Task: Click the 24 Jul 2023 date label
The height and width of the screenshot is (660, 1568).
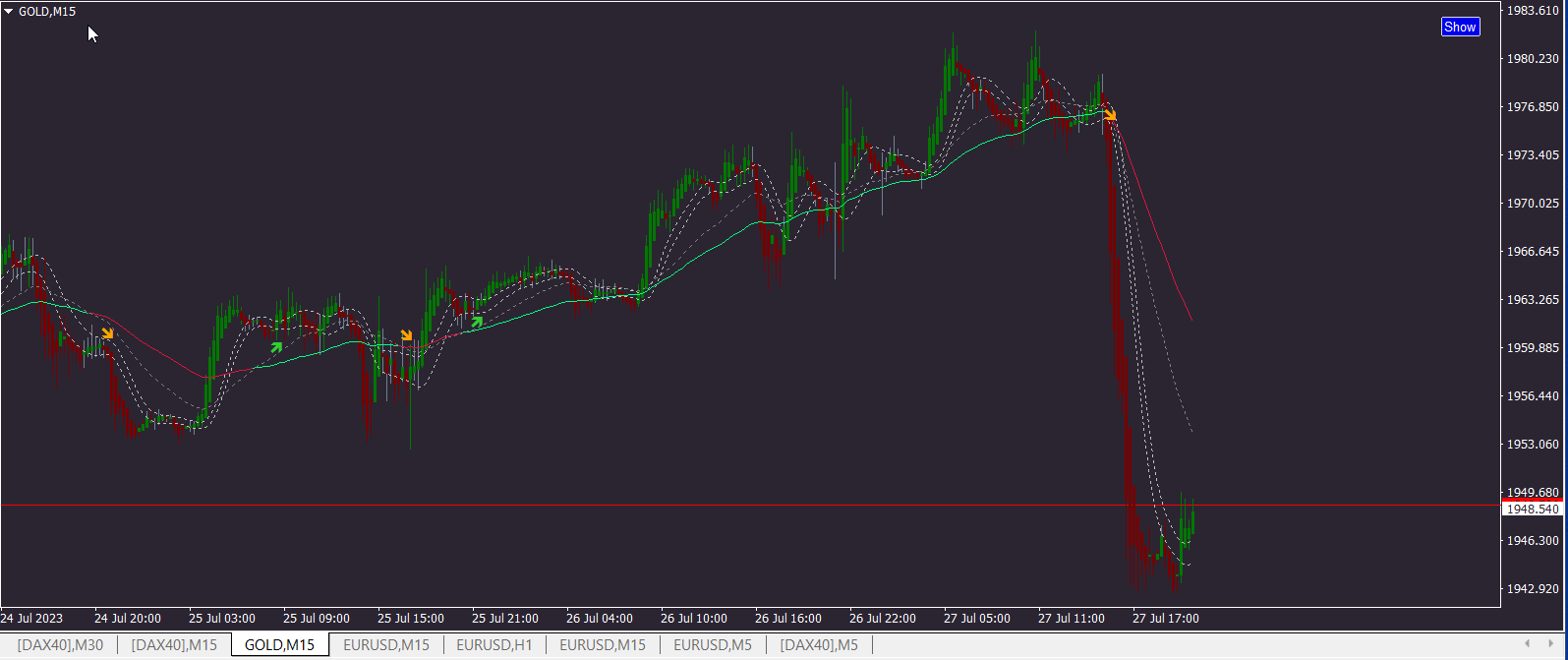Action: click(x=31, y=619)
